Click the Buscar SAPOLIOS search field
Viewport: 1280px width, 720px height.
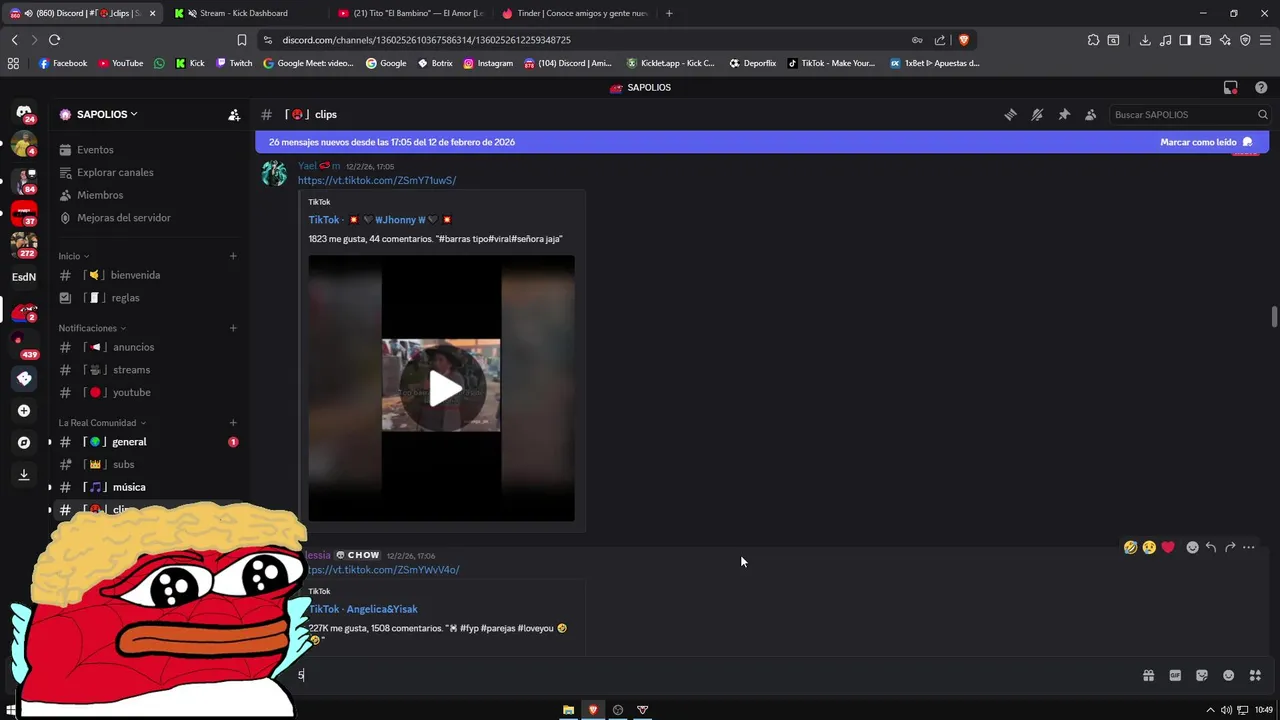[1188, 115]
